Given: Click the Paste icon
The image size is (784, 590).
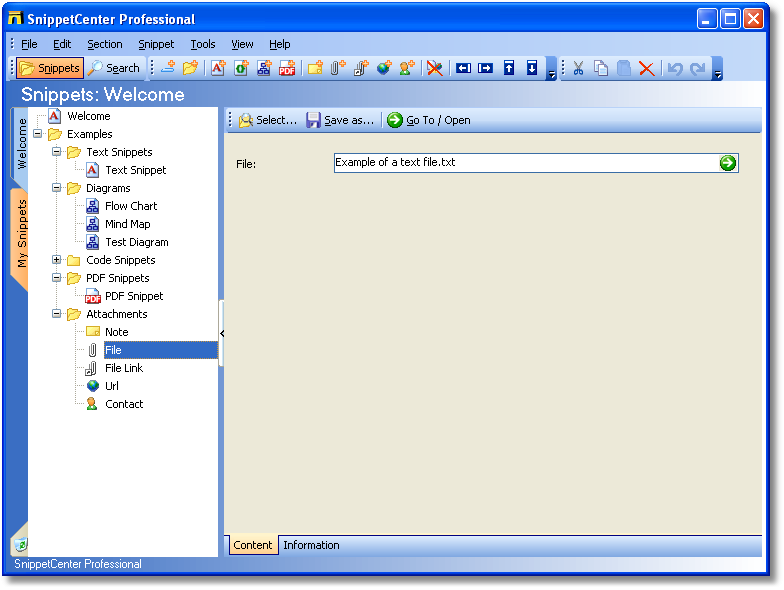Looking at the screenshot, I should (x=624, y=68).
